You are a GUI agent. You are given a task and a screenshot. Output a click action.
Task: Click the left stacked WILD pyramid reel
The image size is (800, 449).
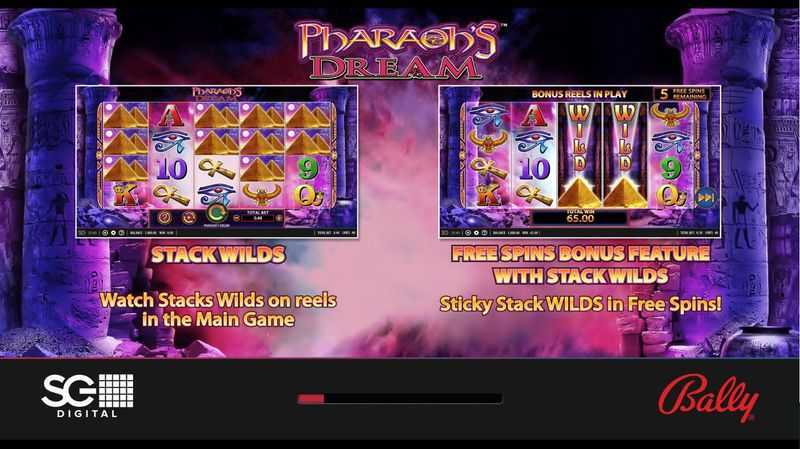pos(580,155)
